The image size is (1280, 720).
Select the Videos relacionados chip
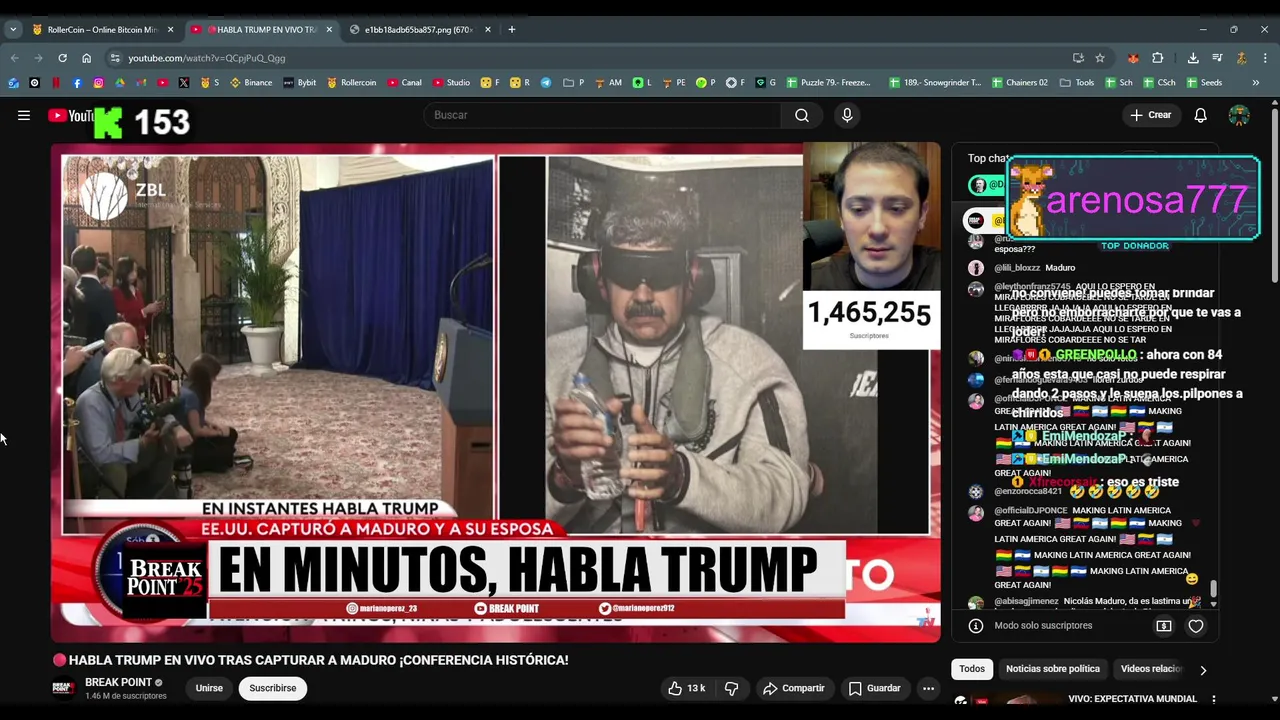[1151, 669]
